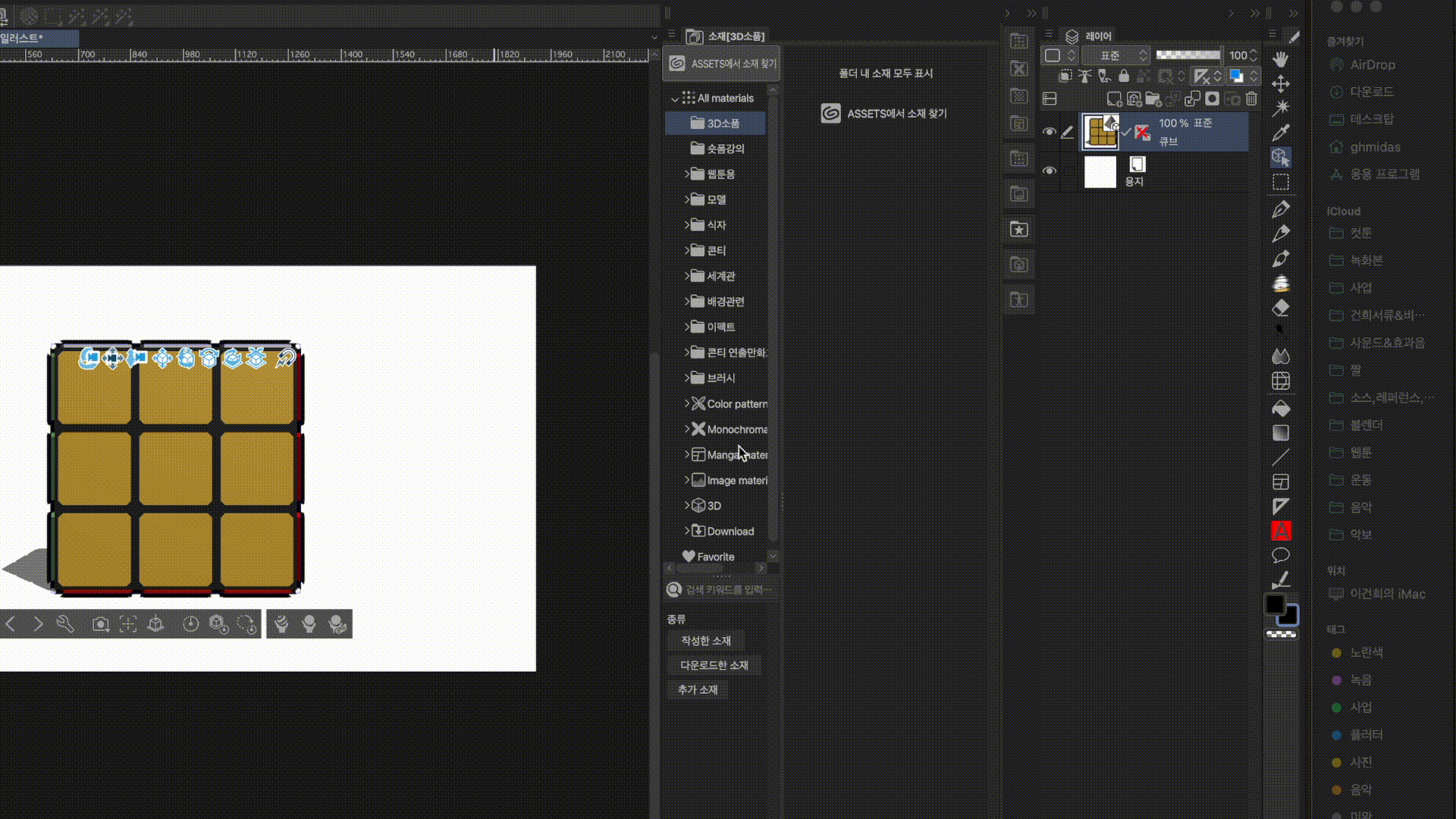Click the camera icon in 3D launcher
The height and width of the screenshot is (819, 1456).
(100, 624)
